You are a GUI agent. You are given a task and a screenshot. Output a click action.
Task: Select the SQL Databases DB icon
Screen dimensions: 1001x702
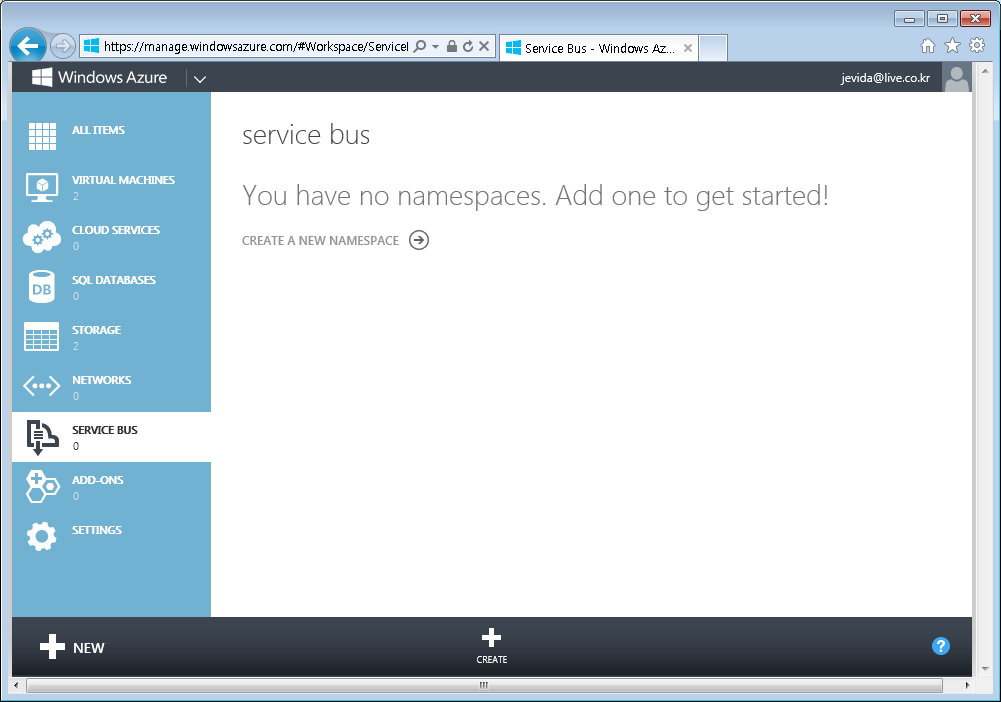point(42,287)
